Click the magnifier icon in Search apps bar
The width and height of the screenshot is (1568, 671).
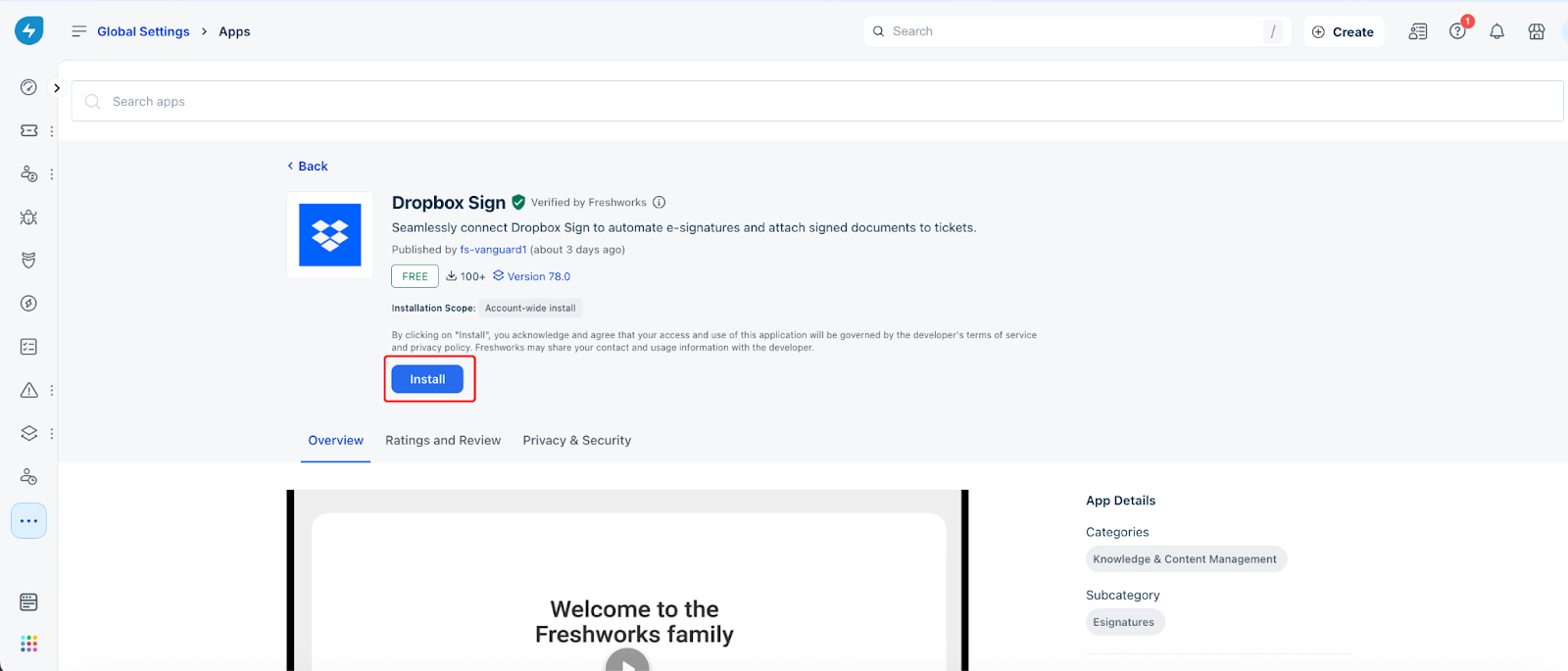[93, 102]
